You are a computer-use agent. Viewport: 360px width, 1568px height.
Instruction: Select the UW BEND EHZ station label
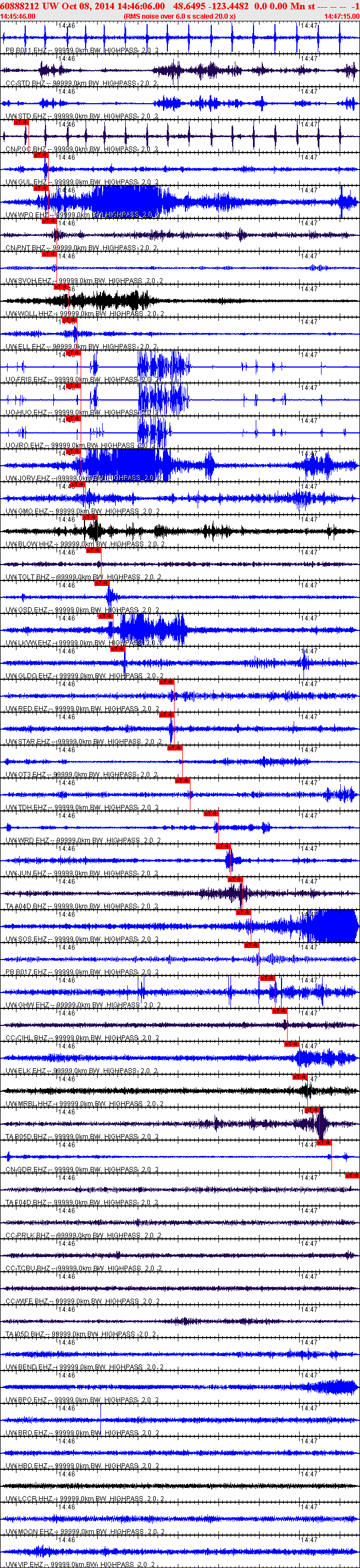point(29,1367)
